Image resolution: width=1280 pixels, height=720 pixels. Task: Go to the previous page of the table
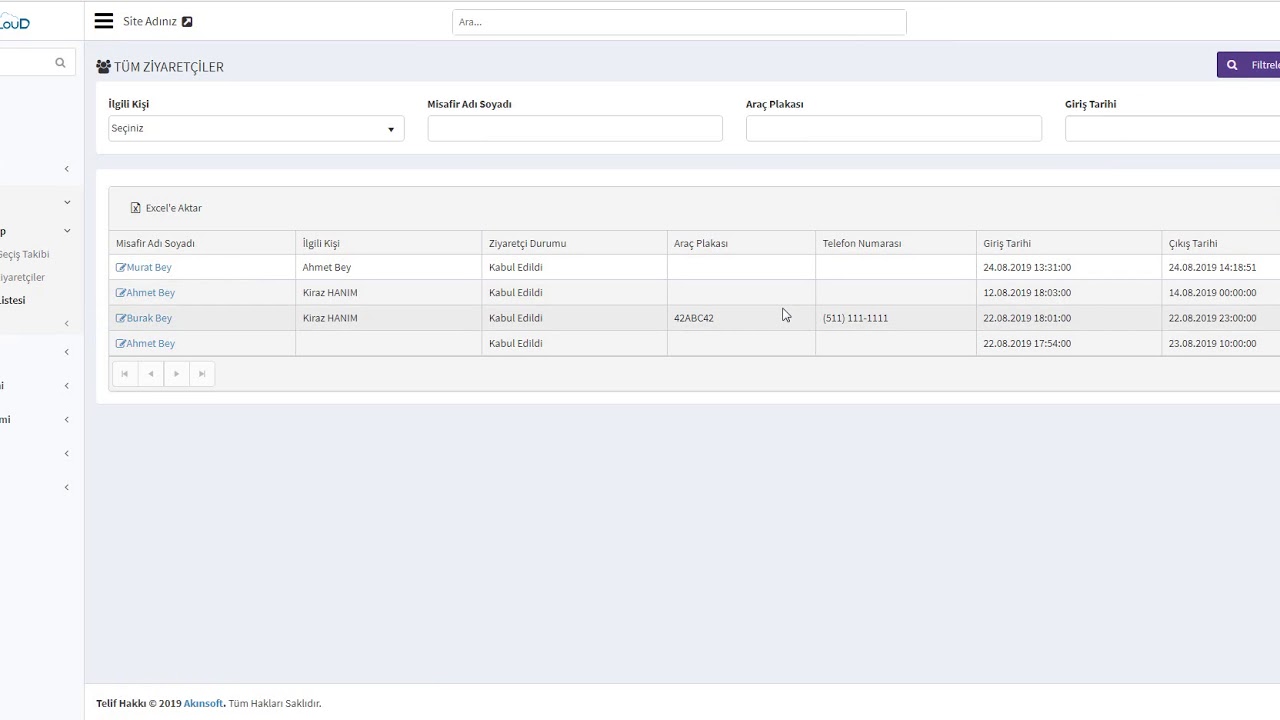(x=151, y=374)
